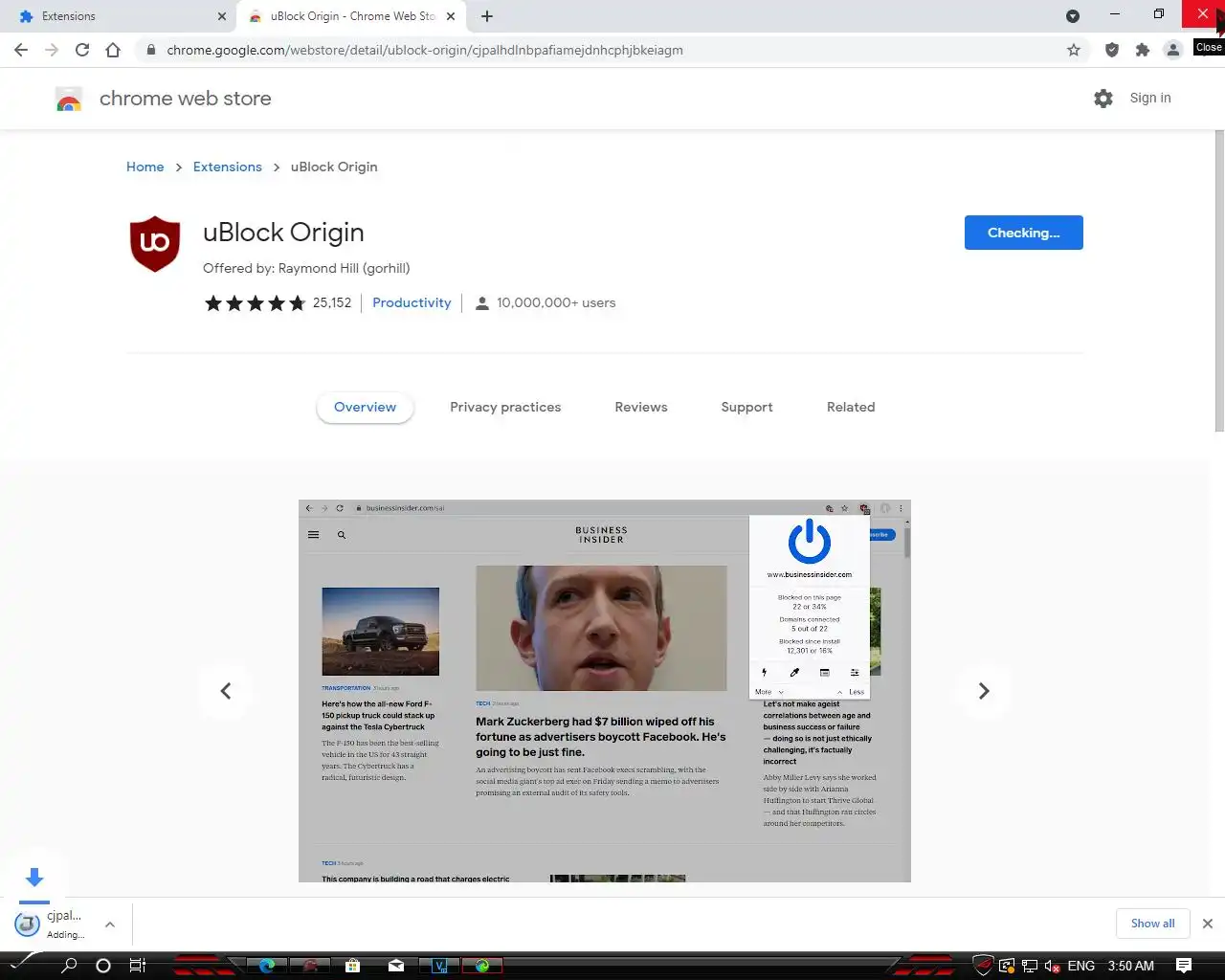The height and width of the screenshot is (980, 1225).
Task: Click the Chrome Web Store rainbow logo
Action: (69, 99)
